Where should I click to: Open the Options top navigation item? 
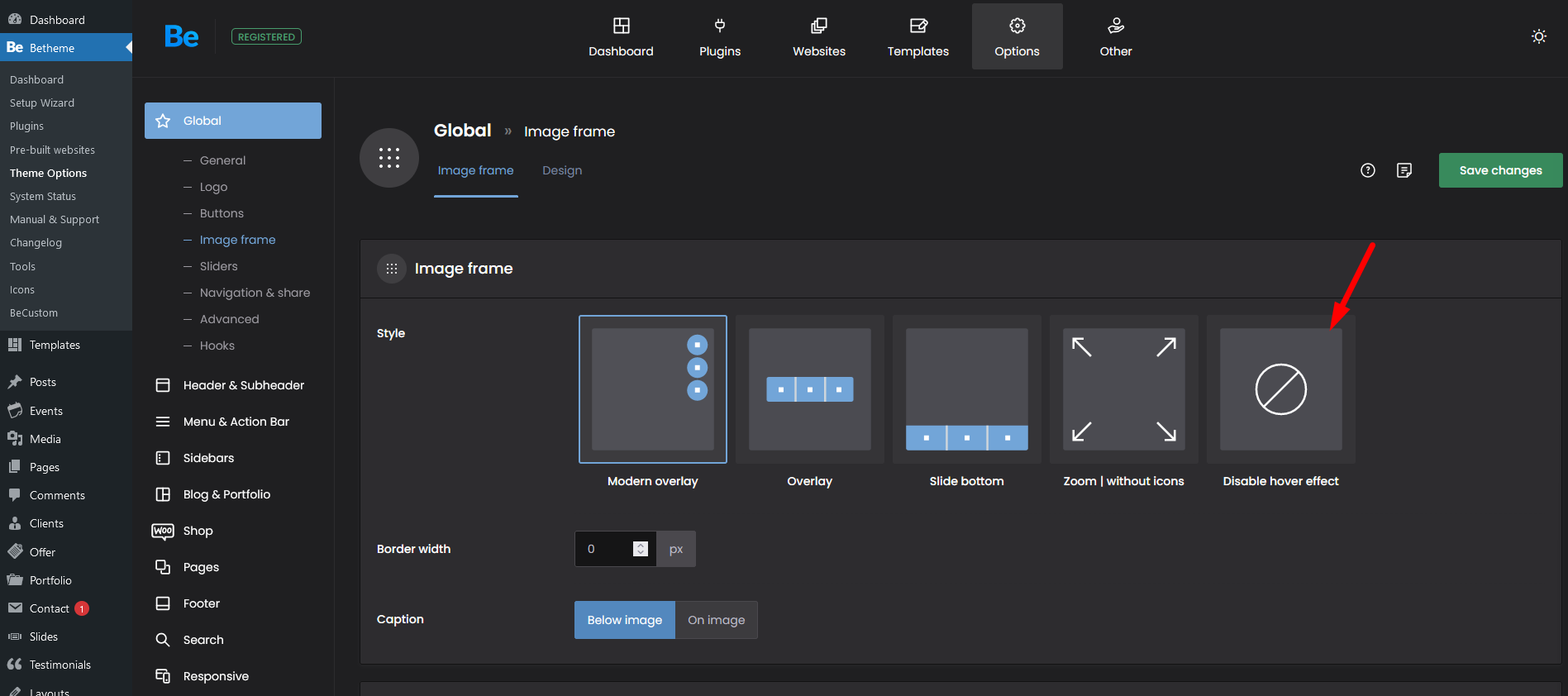pyautogui.click(x=1017, y=37)
